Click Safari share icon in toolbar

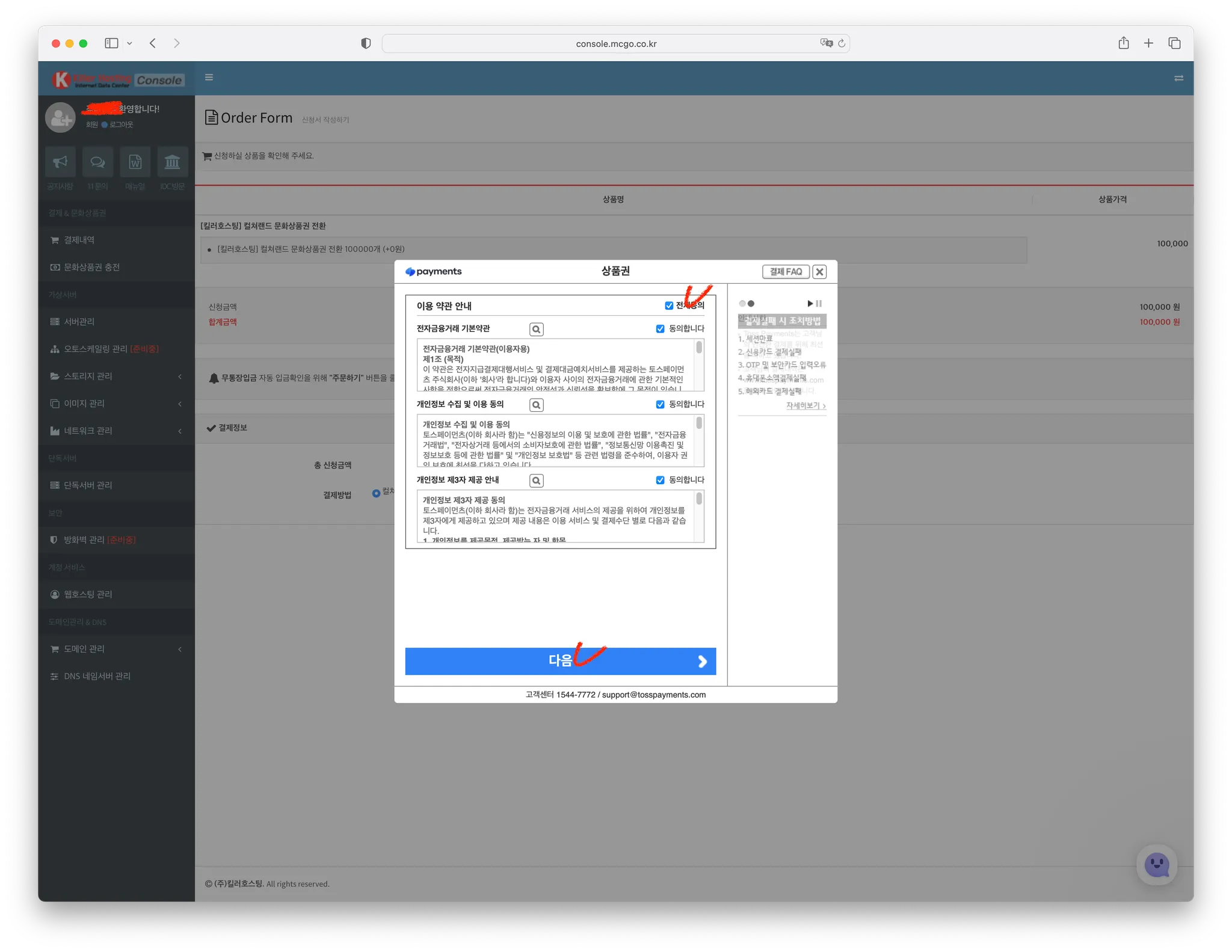(1123, 43)
